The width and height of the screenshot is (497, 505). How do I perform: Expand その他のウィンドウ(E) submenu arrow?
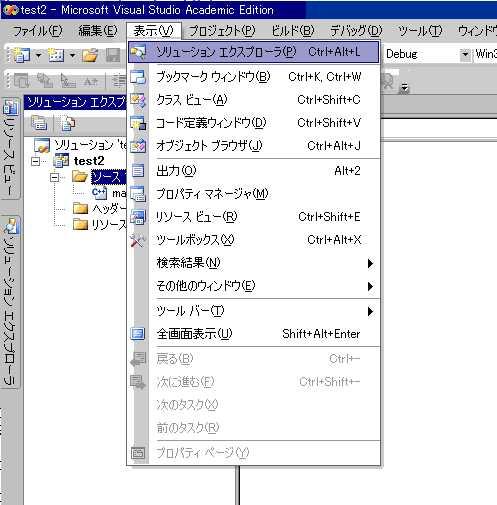(x=370, y=286)
